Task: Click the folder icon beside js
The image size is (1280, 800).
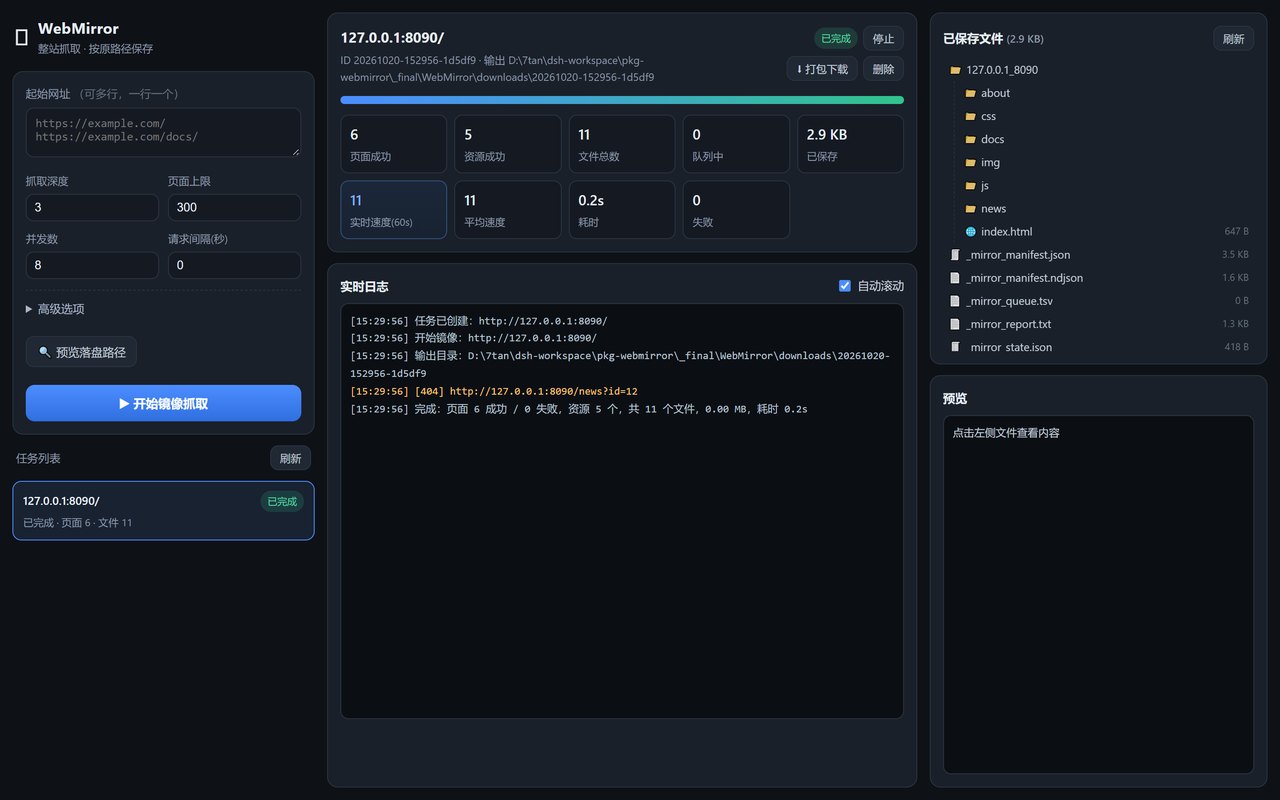Action: click(x=970, y=185)
